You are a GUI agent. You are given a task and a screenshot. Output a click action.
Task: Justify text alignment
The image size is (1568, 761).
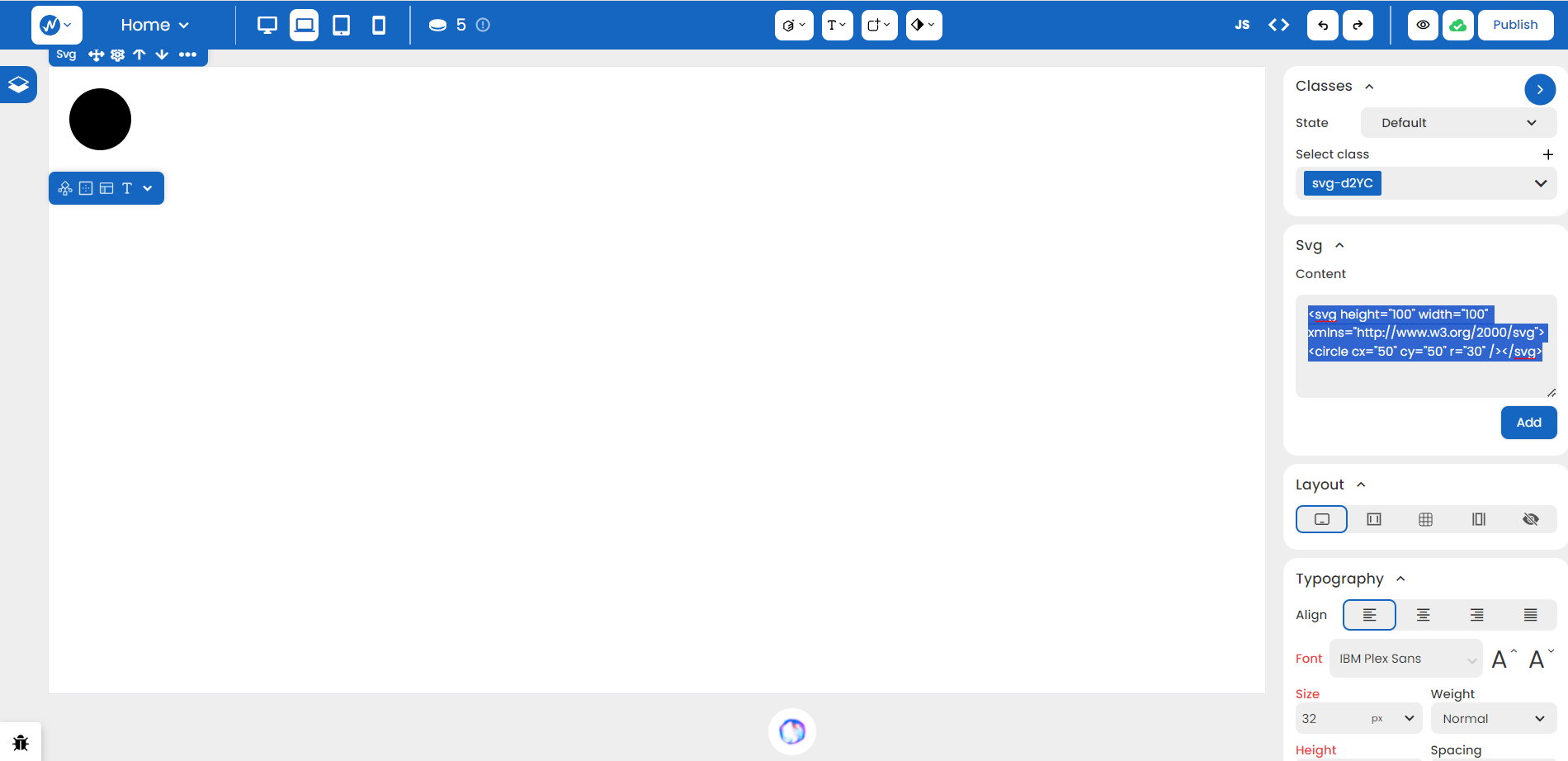click(1531, 615)
